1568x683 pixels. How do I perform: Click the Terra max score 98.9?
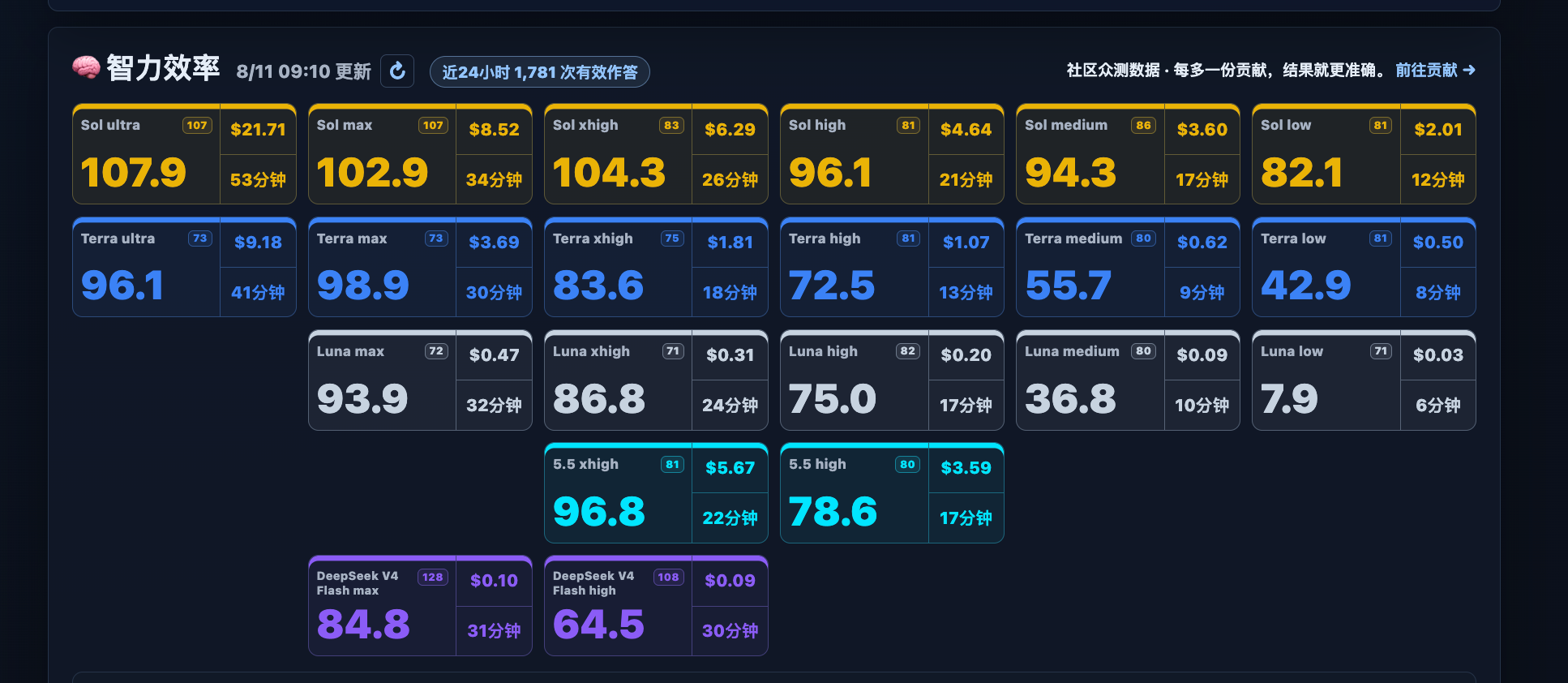363,286
